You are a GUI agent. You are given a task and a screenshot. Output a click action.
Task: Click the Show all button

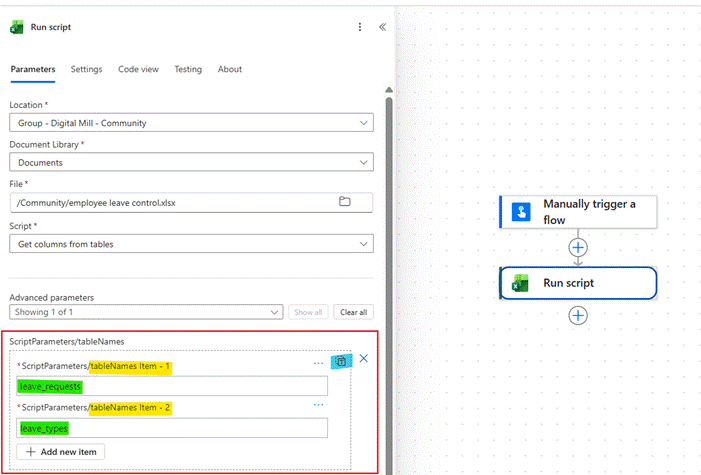[308, 312]
